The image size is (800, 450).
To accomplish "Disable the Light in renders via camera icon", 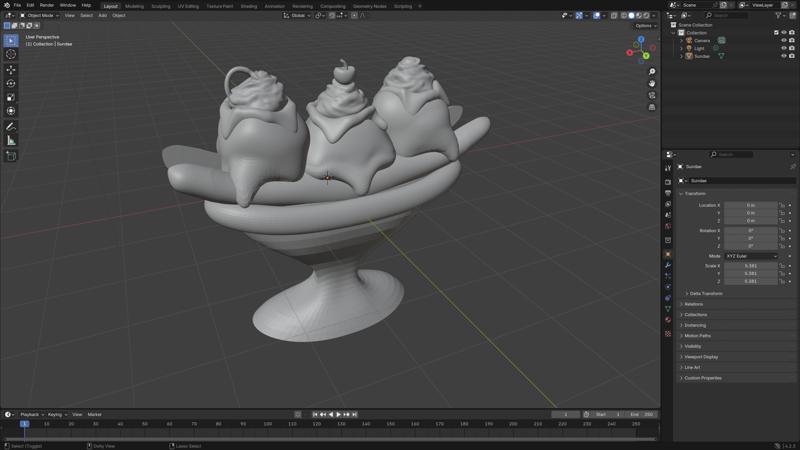I will tap(792, 48).
